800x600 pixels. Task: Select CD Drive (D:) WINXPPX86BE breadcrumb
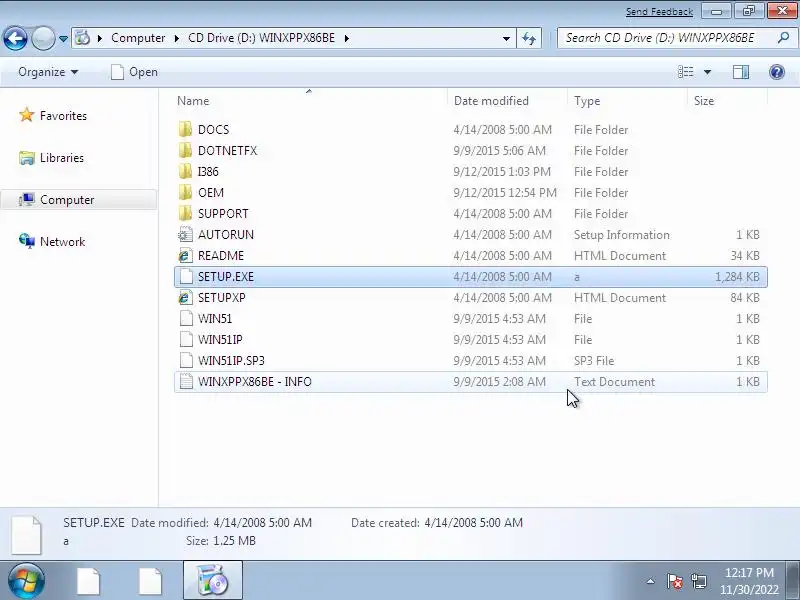point(261,38)
